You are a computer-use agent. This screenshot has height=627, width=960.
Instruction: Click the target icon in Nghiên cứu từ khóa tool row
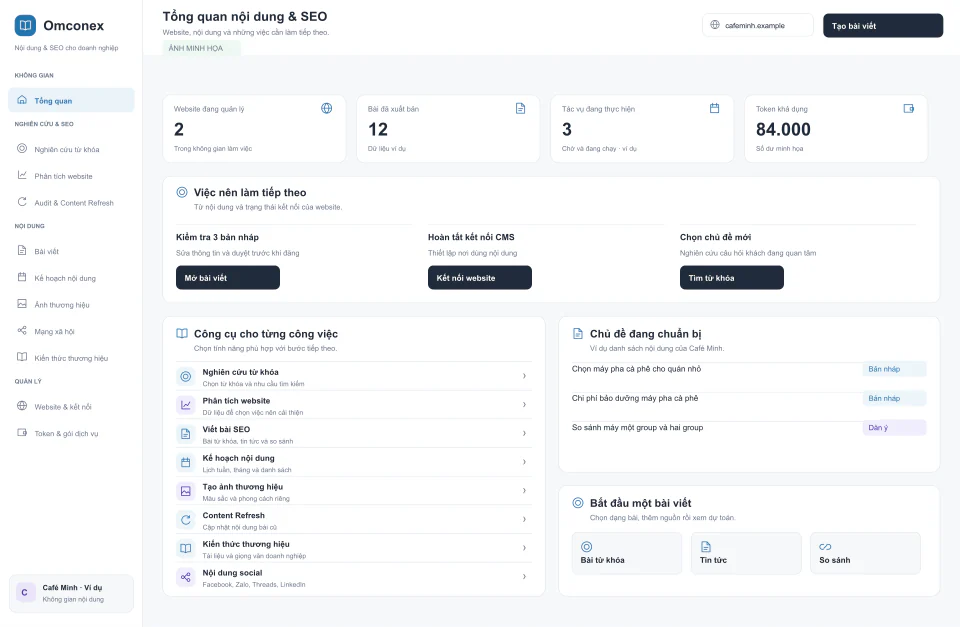coord(186,377)
